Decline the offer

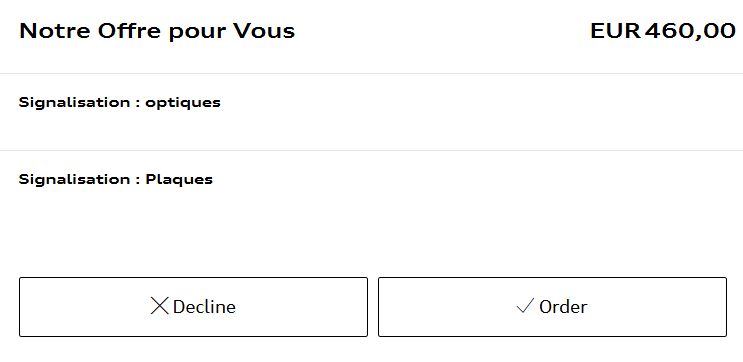point(193,307)
